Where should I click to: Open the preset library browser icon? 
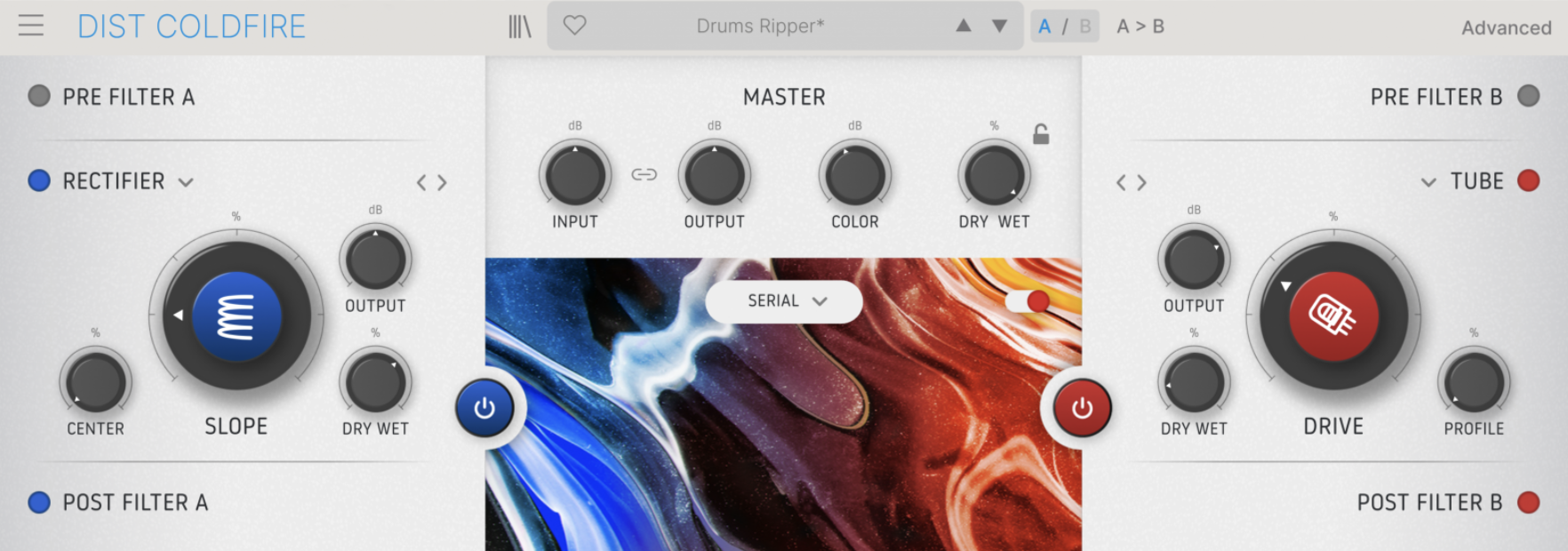pos(520,27)
